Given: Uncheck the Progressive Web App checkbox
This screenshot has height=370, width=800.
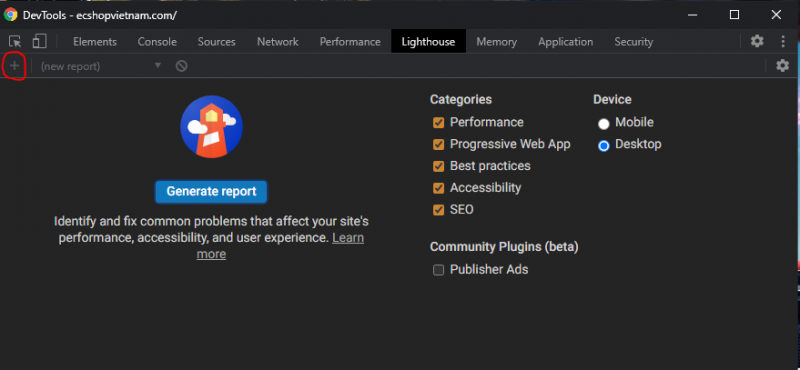Looking at the screenshot, I should coord(438,144).
